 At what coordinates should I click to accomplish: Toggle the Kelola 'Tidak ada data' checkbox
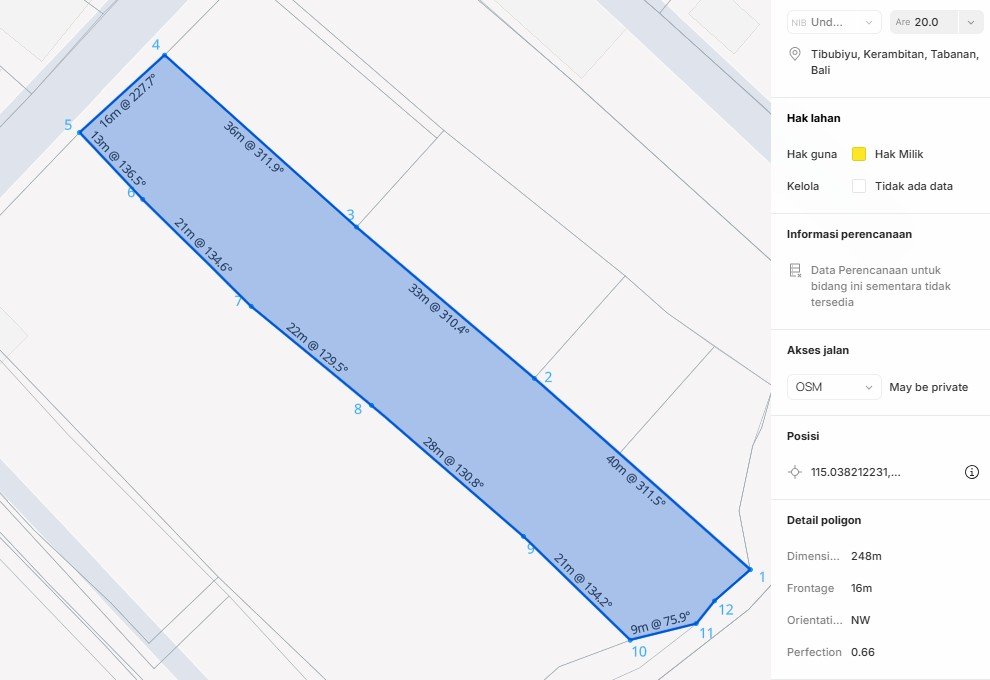(x=858, y=186)
